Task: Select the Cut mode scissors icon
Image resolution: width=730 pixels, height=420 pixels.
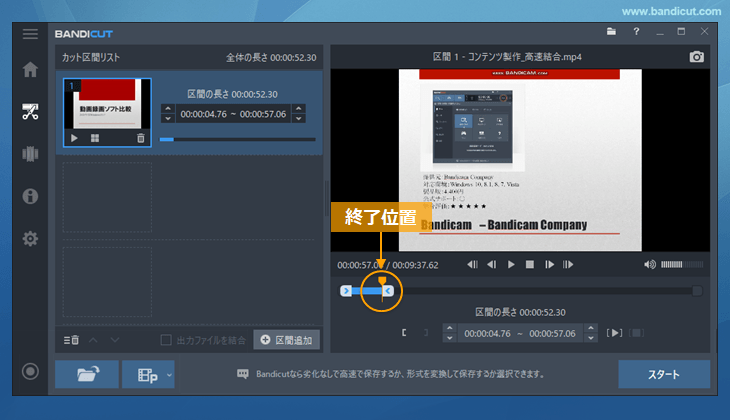Action: tap(30, 111)
